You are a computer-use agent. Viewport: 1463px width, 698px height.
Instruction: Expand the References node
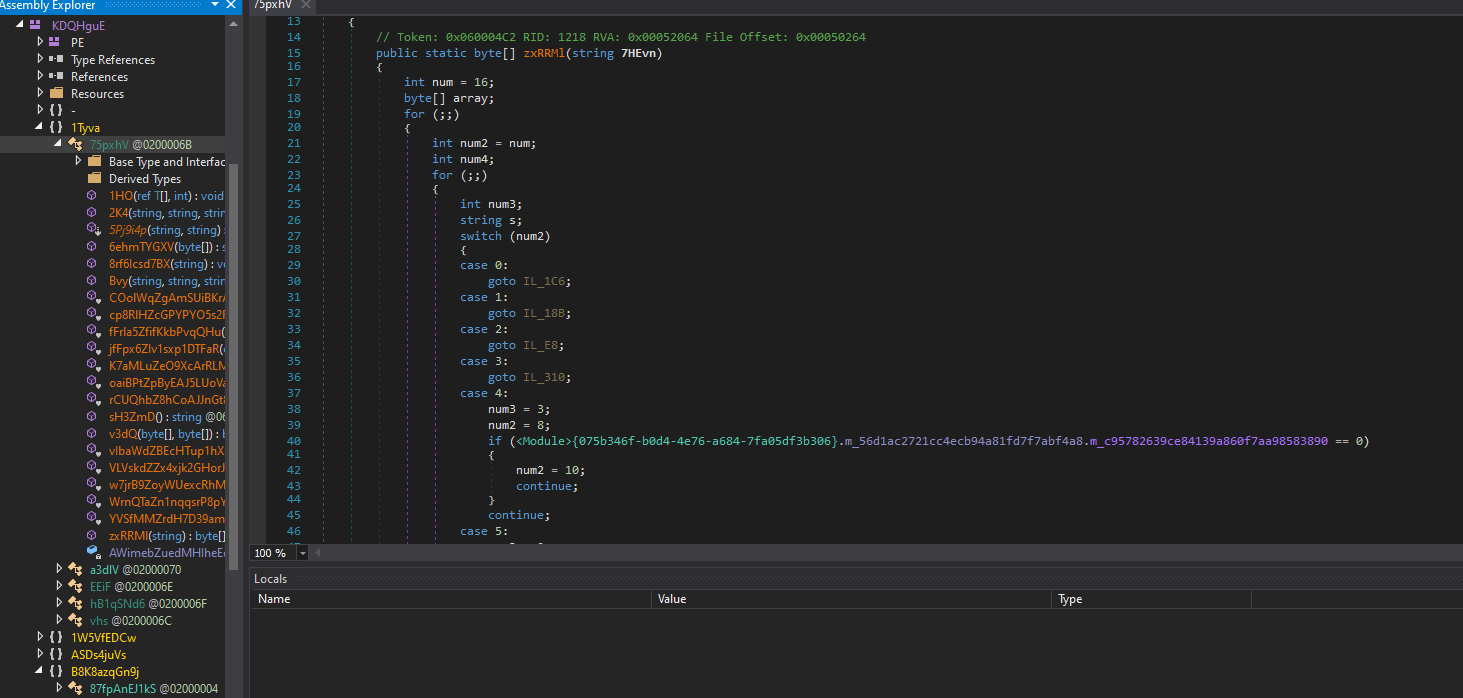[x=40, y=76]
